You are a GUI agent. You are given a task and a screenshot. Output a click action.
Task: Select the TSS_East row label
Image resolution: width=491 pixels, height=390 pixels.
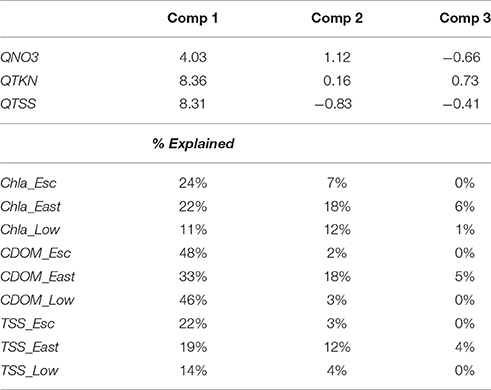[29, 347]
